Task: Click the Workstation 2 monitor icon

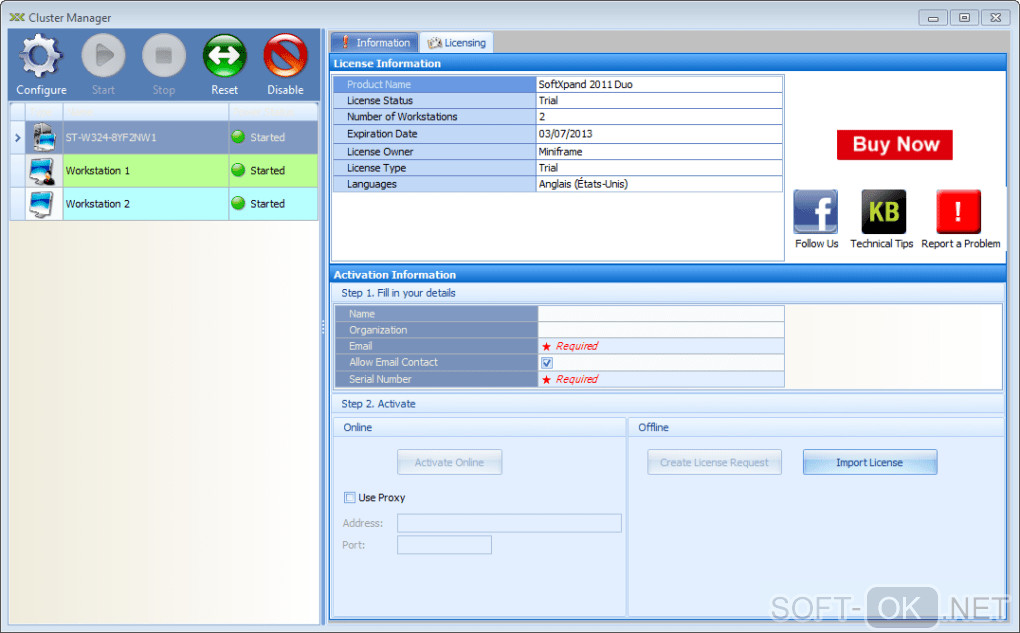Action: [x=41, y=204]
